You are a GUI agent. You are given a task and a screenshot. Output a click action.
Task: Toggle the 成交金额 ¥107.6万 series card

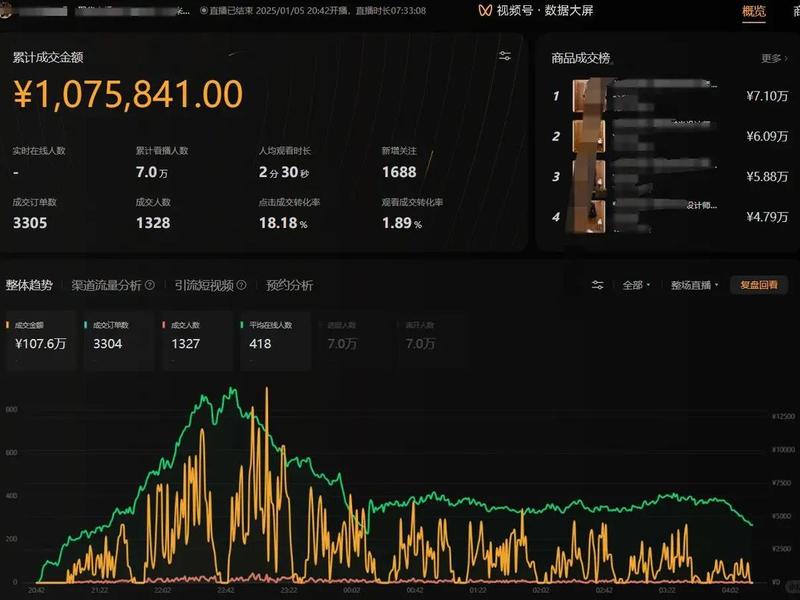(x=40, y=340)
